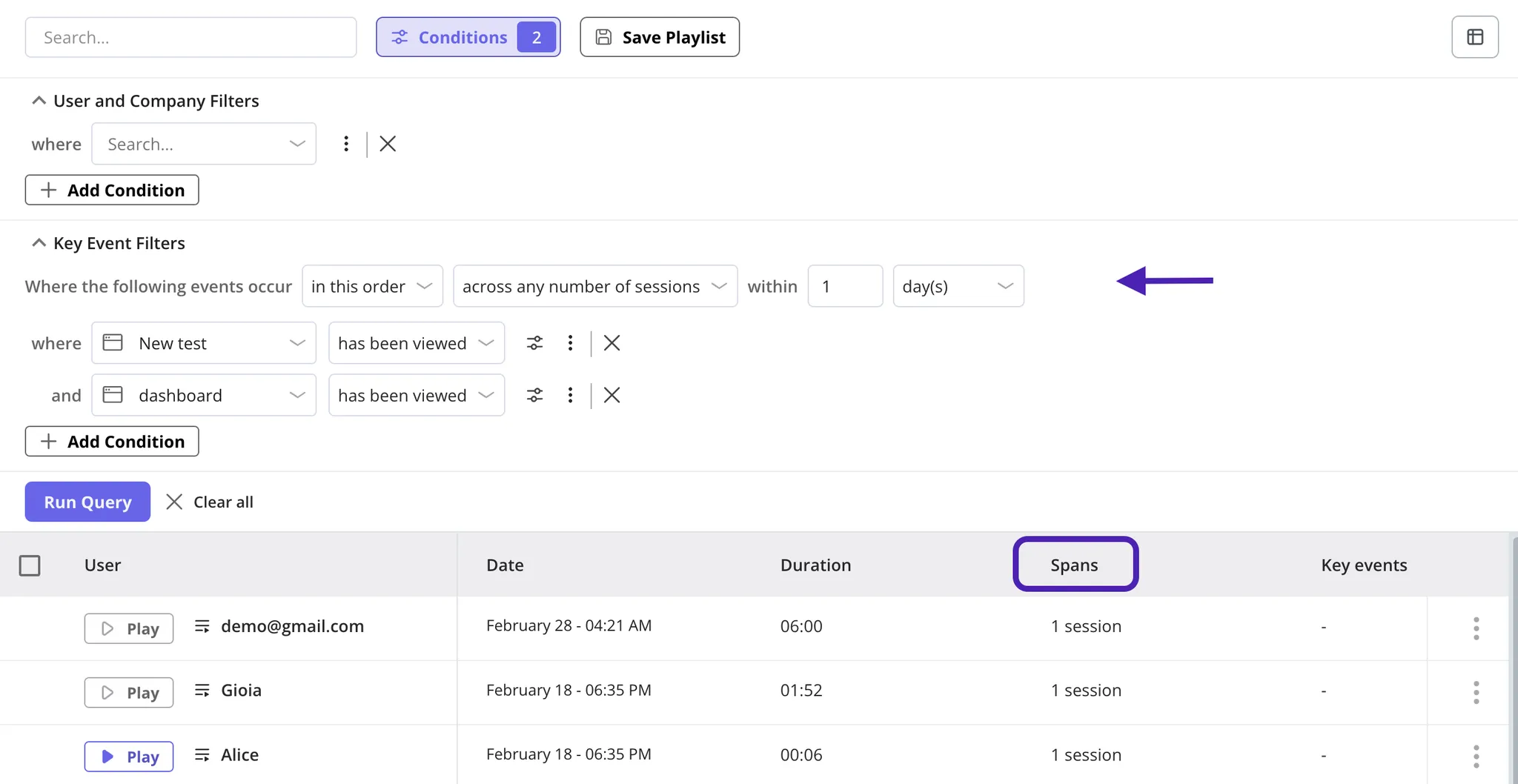Click 'February 28 - 04:21 AM' date cell
Image resolution: width=1518 pixels, height=784 pixels.
coord(569,625)
